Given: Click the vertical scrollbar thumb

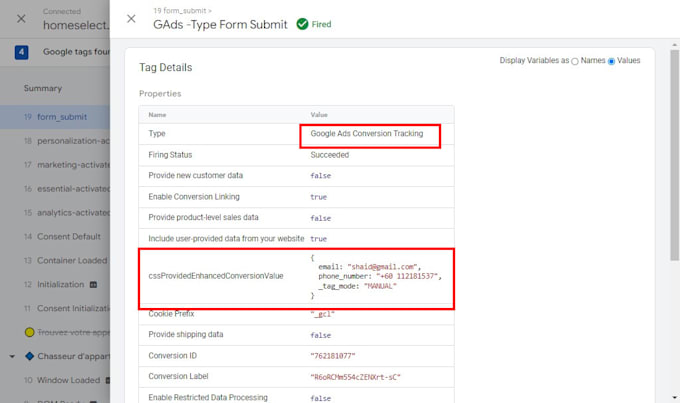Looking at the screenshot, I should (x=674, y=155).
